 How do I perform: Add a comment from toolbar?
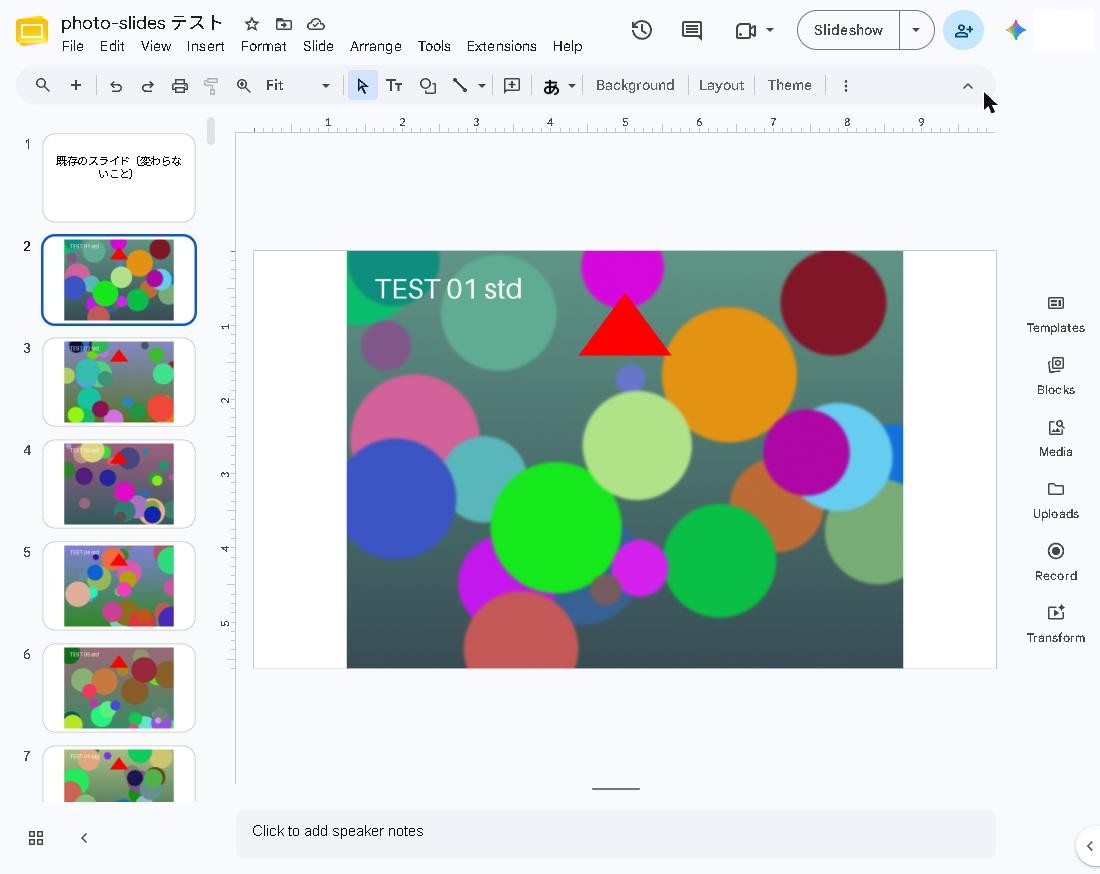coord(512,85)
